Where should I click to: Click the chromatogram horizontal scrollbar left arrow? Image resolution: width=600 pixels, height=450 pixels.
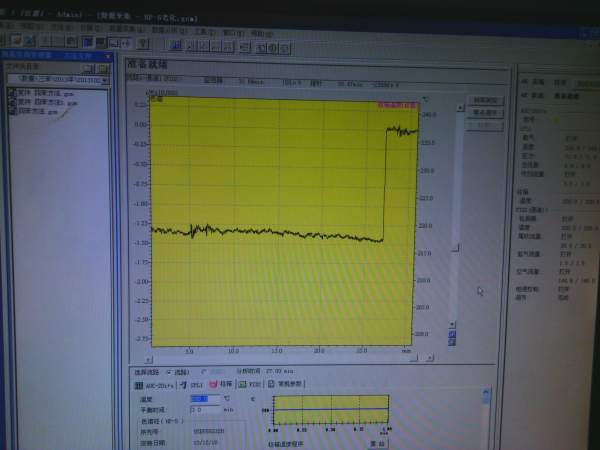click(148, 359)
